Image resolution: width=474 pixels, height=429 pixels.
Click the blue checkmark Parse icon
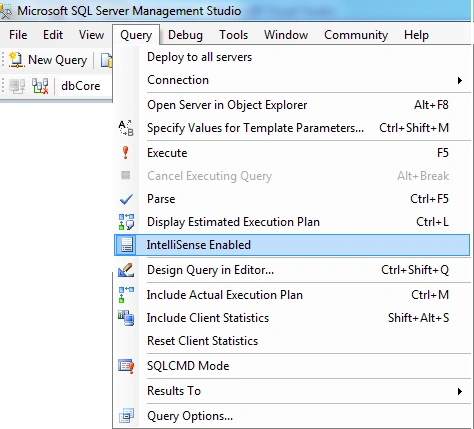click(x=126, y=199)
